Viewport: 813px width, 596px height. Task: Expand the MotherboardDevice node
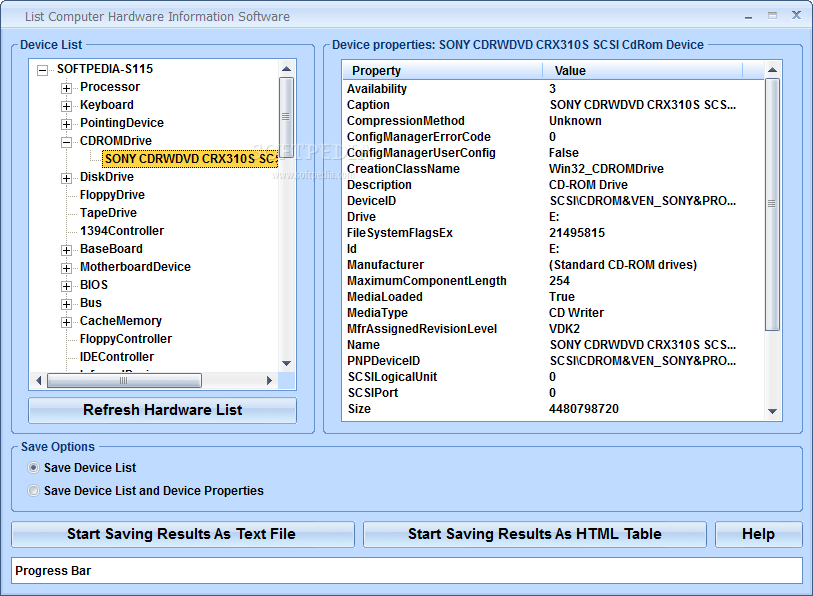pos(66,266)
